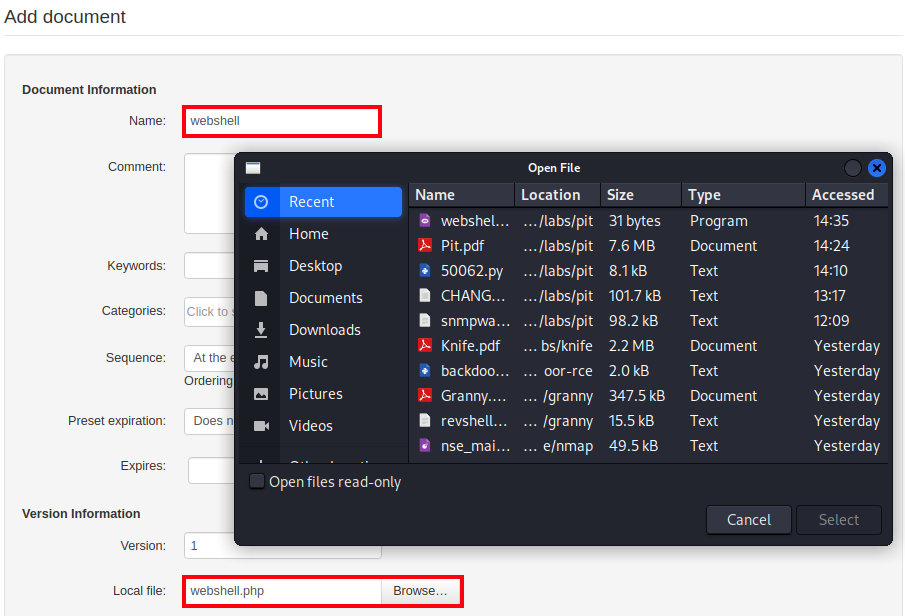This screenshot has width=905, height=616.
Task: Click the Downloads arrow icon
Action: click(261, 330)
